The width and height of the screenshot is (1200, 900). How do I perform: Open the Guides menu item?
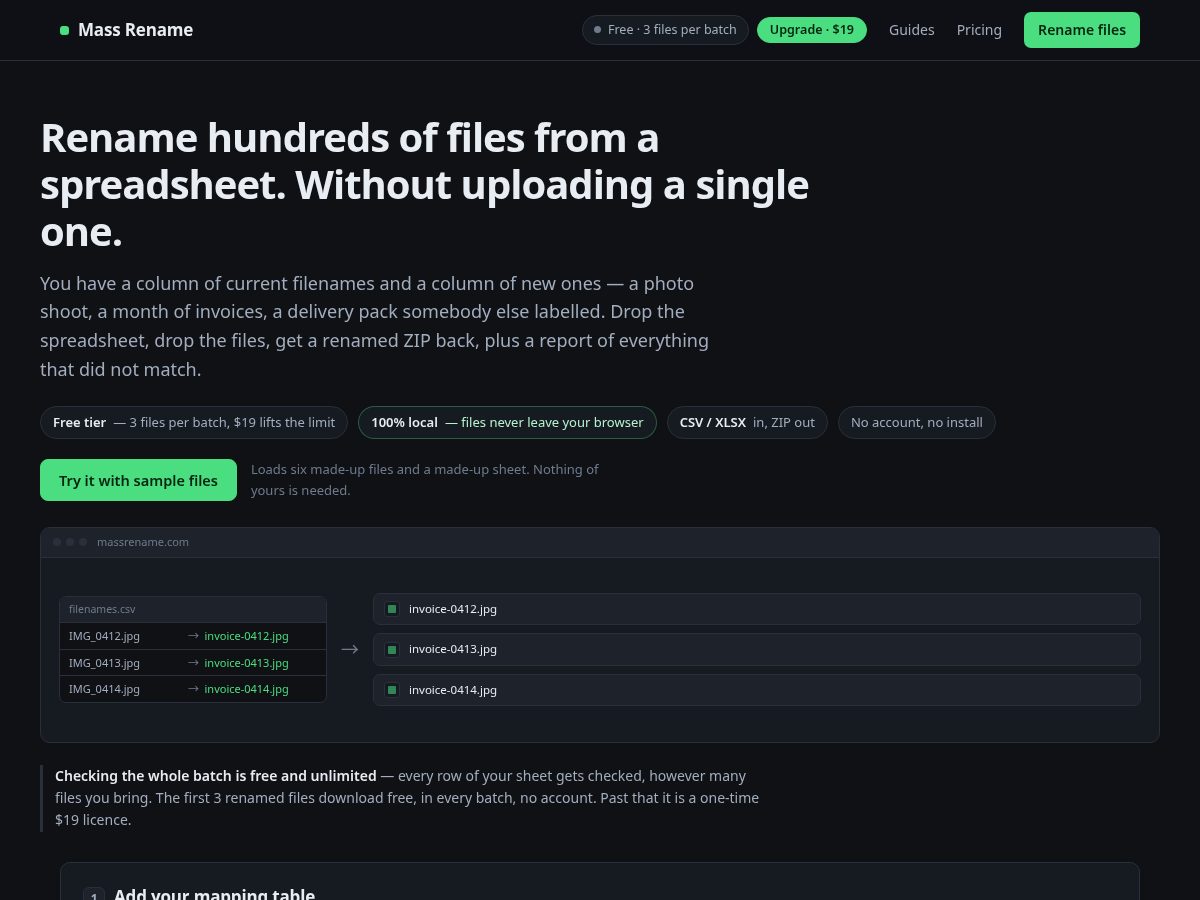[x=912, y=30]
